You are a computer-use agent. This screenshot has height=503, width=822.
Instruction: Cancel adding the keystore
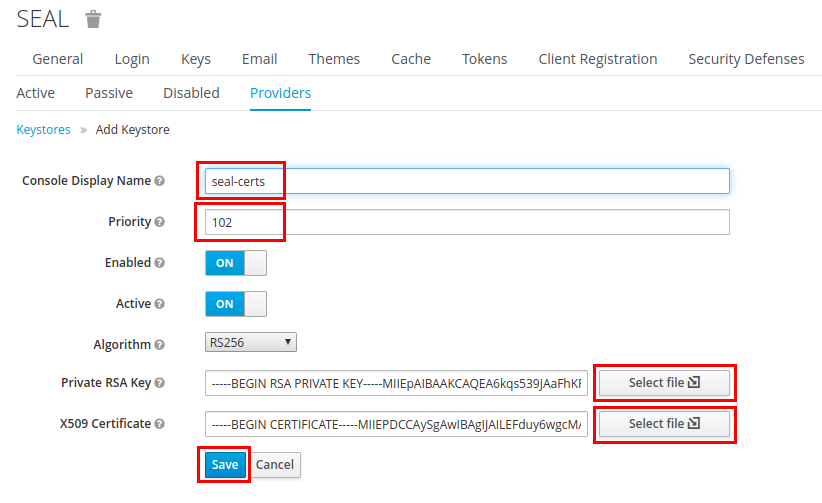[x=275, y=465]
